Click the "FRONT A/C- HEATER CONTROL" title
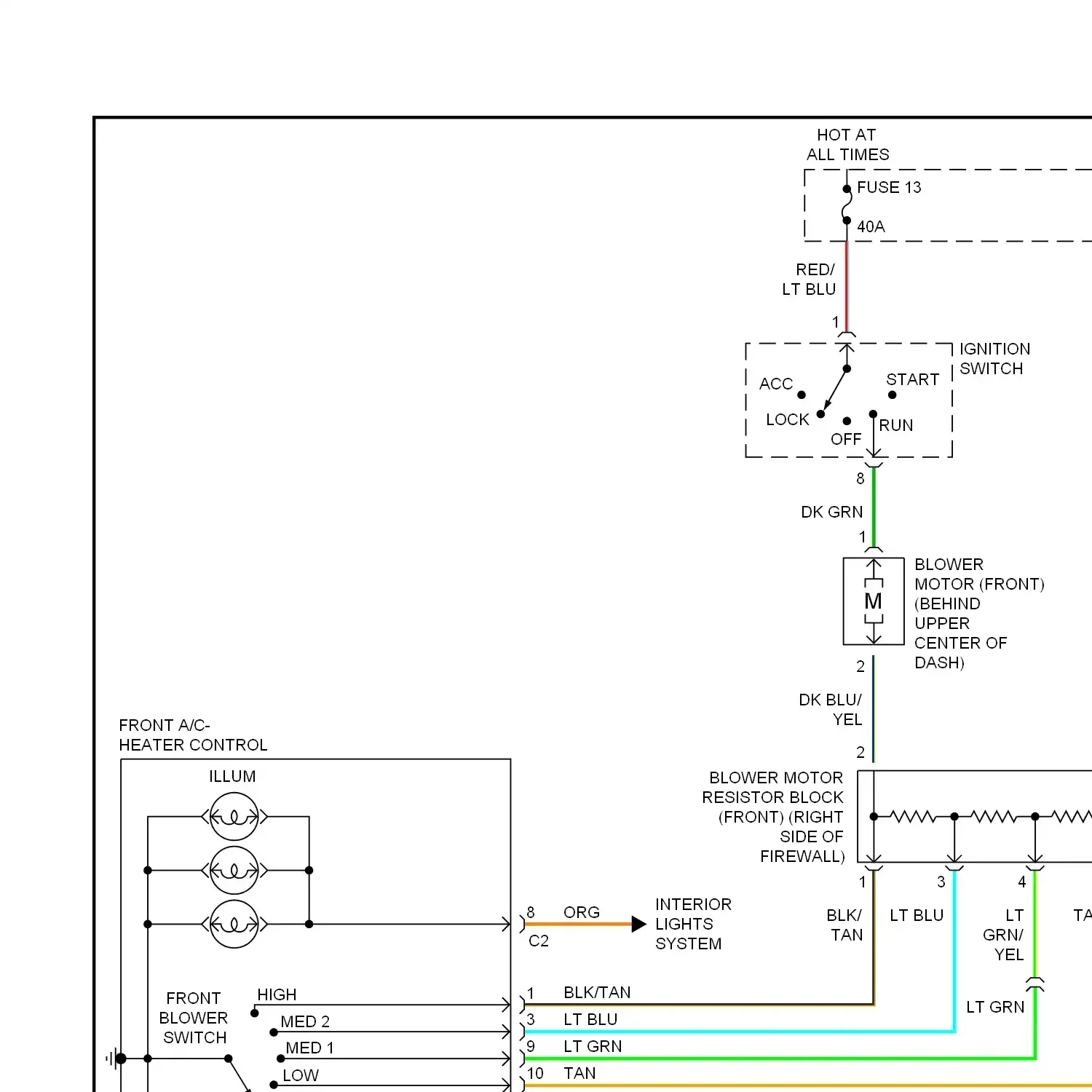Screen dimensions: 1092x1092 tap(193, 735)
